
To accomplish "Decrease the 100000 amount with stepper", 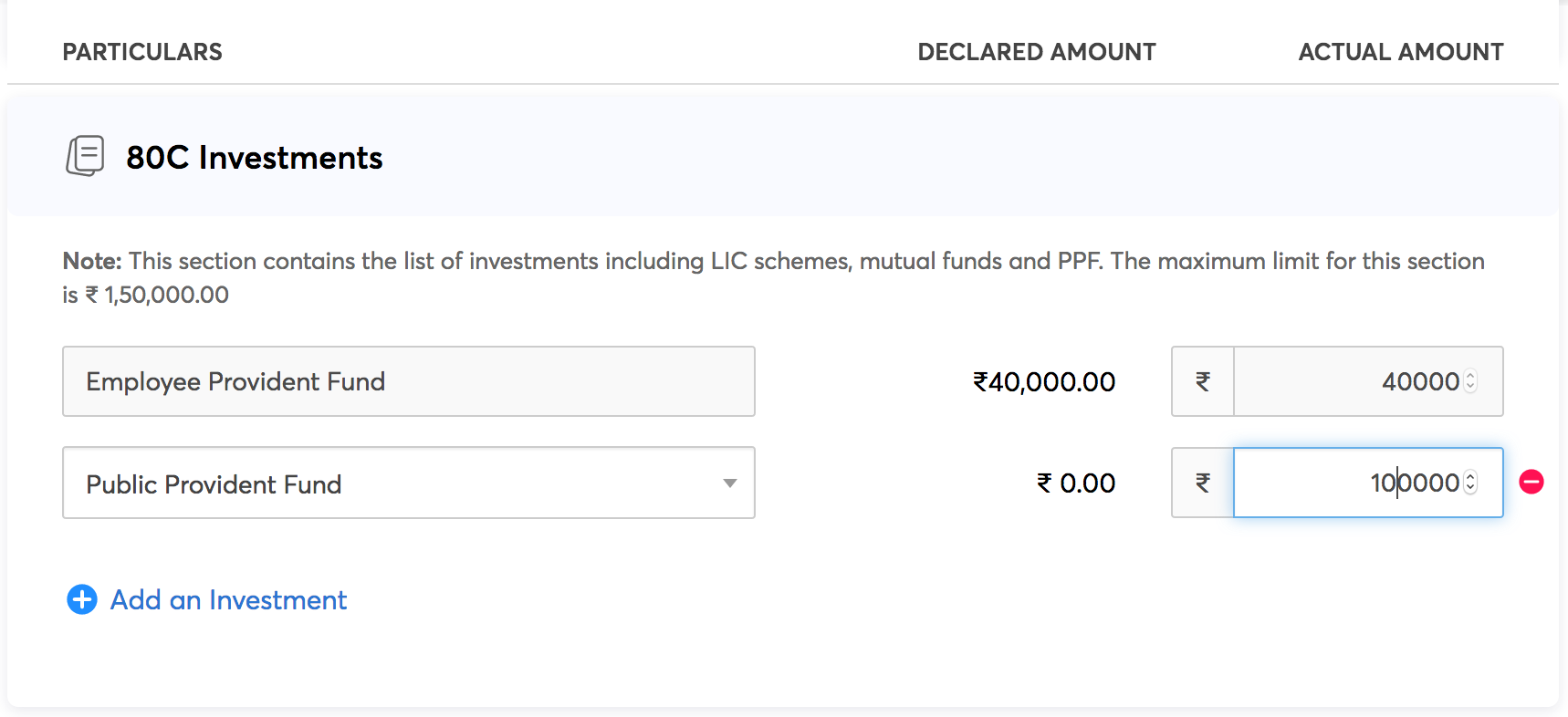I will pyautogui.click(x=1470, y=488).
